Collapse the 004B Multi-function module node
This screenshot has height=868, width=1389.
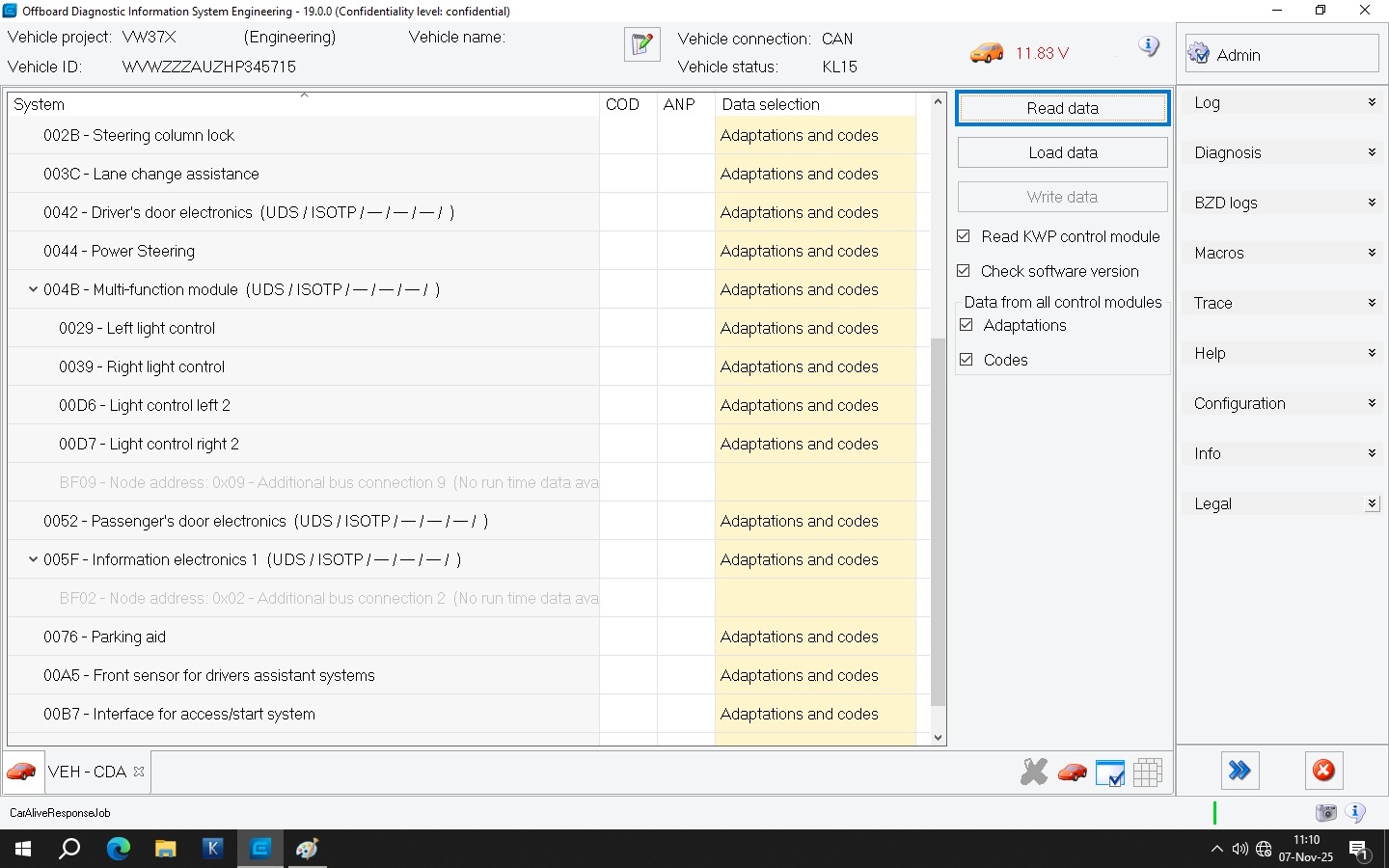pos(33,289)
